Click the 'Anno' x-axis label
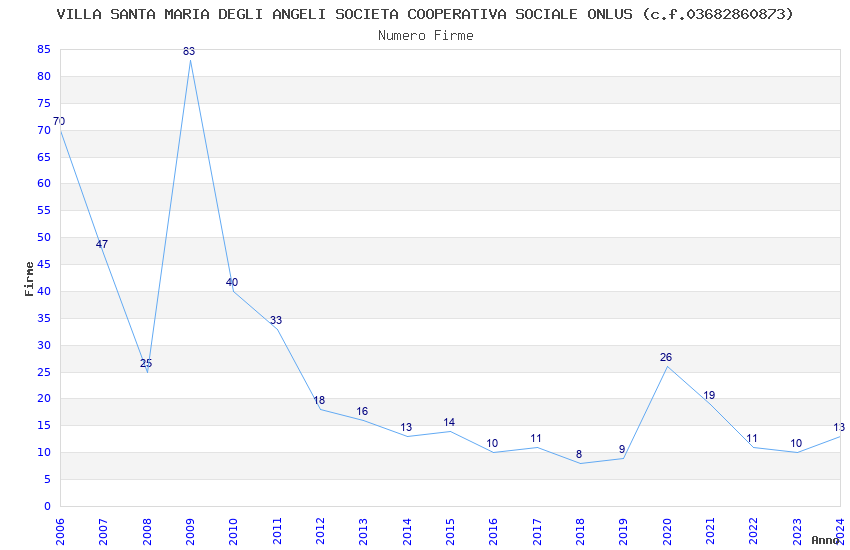The image size is (850, 550). click(x=825, y=540)
